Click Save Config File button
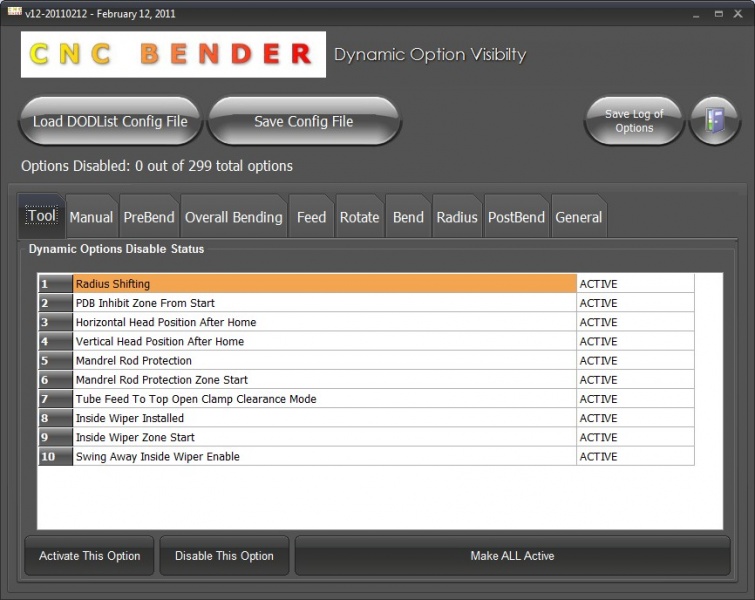The image size is (755, 600). [304, 121]
